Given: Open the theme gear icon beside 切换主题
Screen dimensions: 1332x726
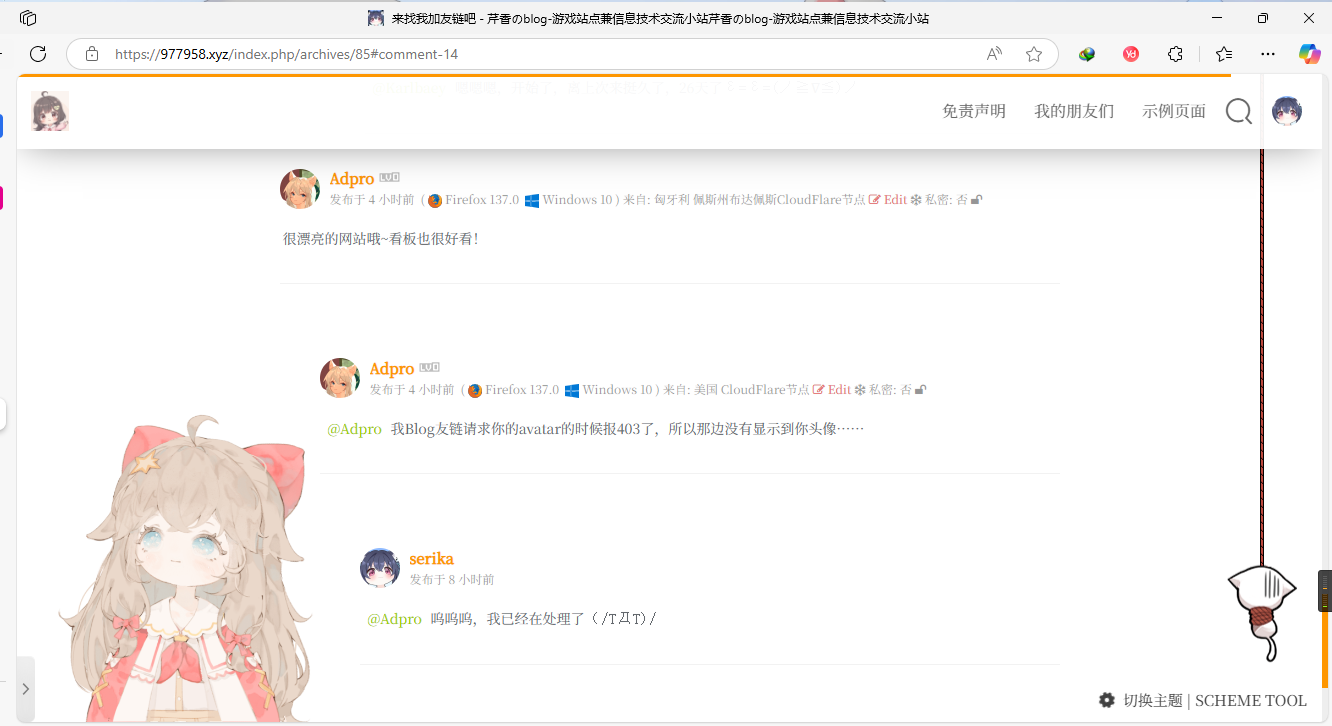Looking at the screenshot, I should click(1106, 700).
